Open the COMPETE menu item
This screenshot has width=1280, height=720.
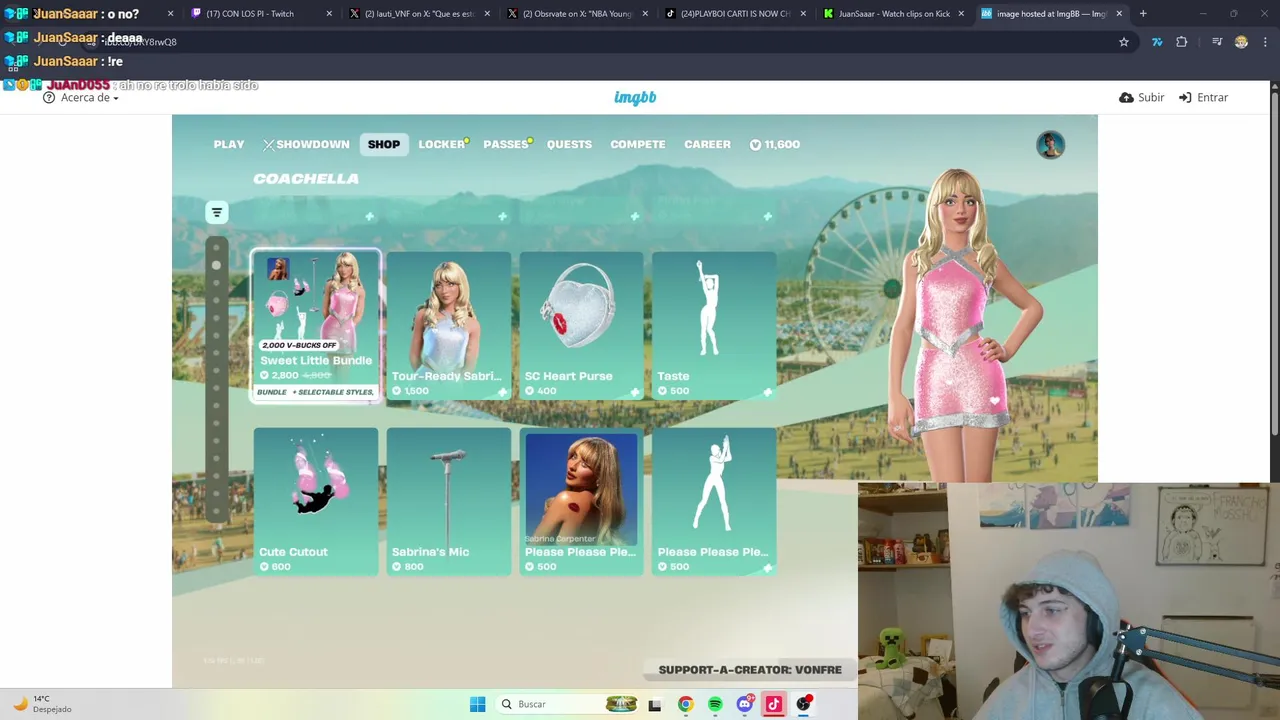coord(638,144)
